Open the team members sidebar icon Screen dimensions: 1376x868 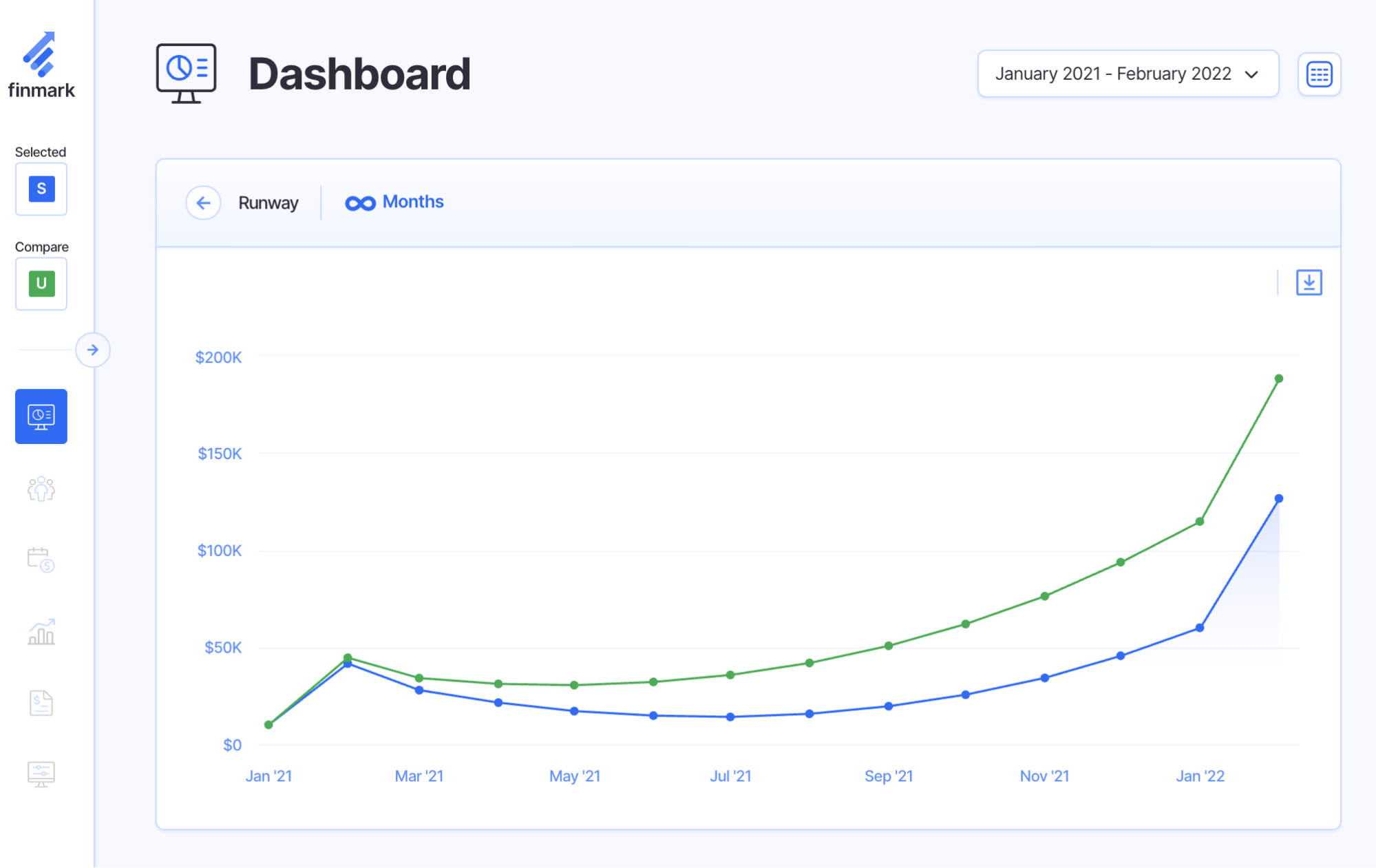[x=41, y=489]
